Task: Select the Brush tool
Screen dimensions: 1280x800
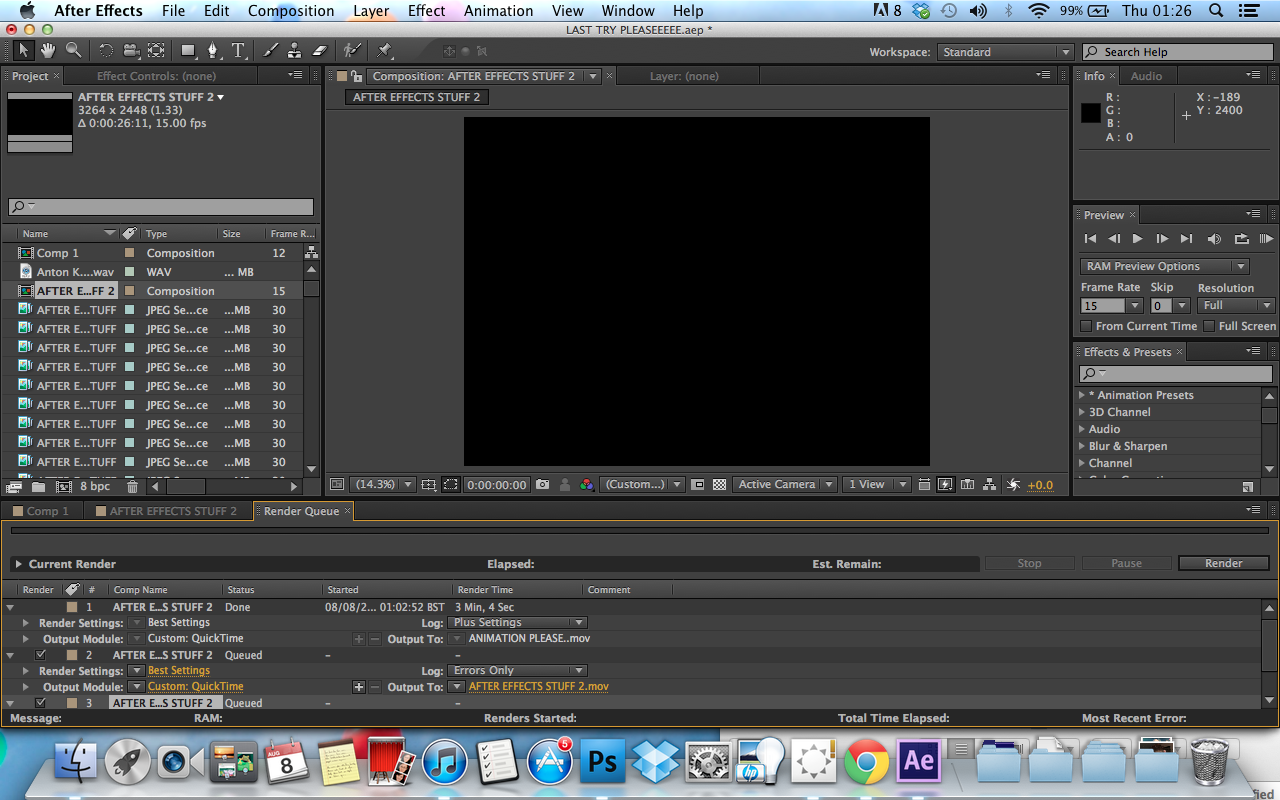Action: (x=270, y=50)
